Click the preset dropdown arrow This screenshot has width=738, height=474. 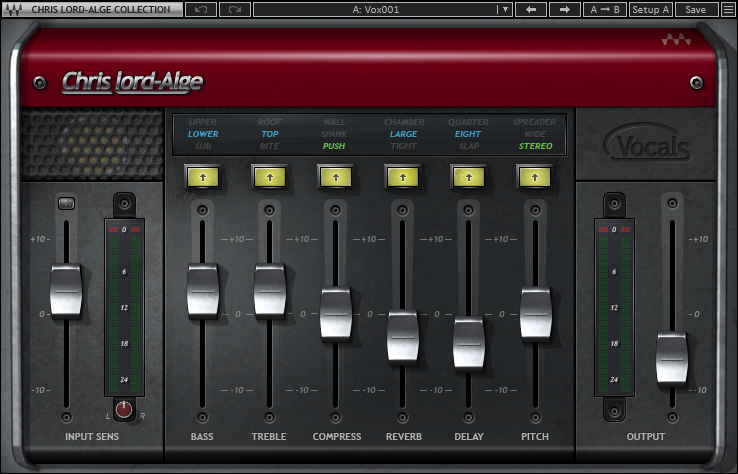[x=505, y=9]
